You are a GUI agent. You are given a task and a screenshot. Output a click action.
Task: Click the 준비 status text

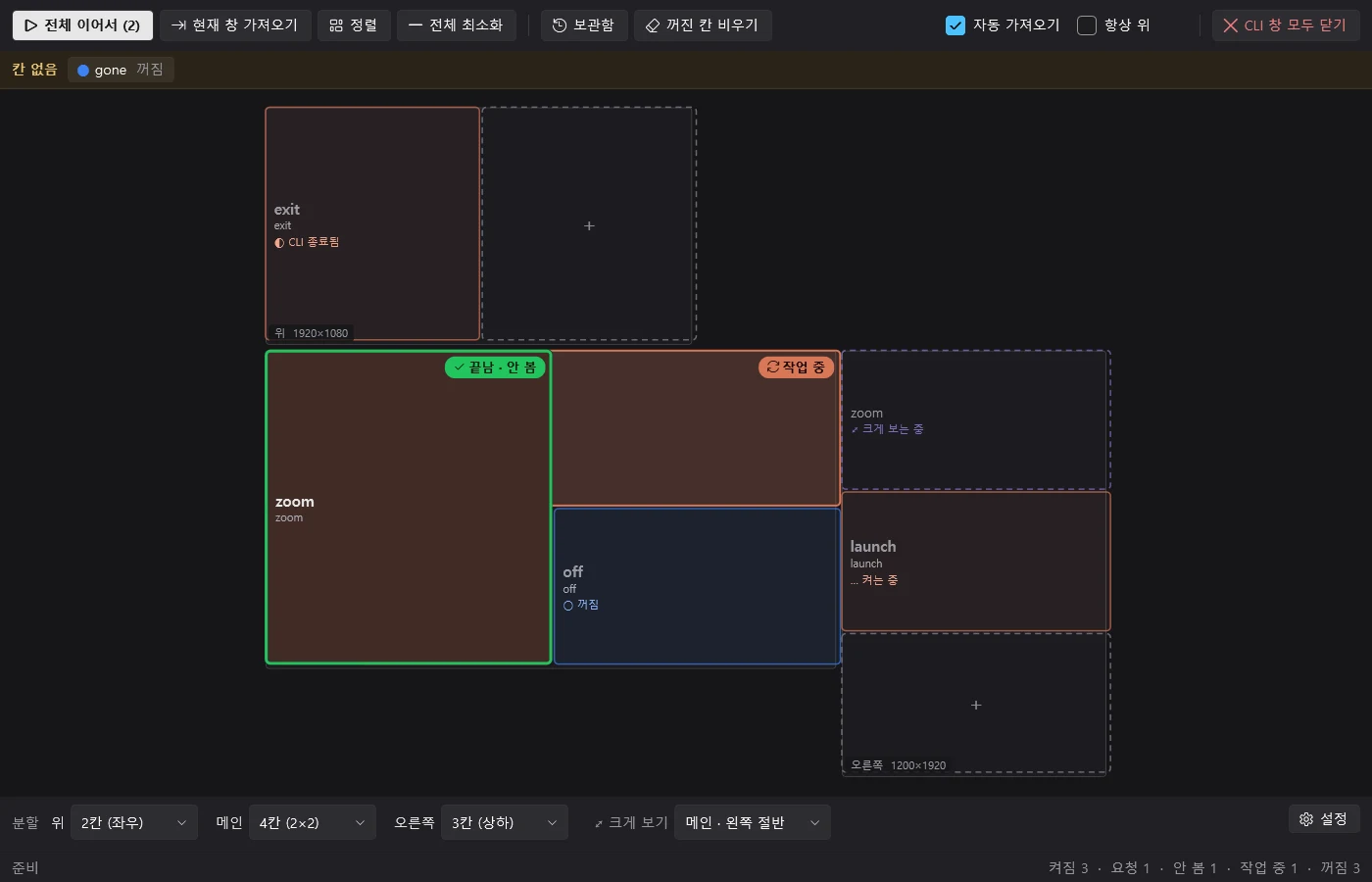[x=25, y=868]
